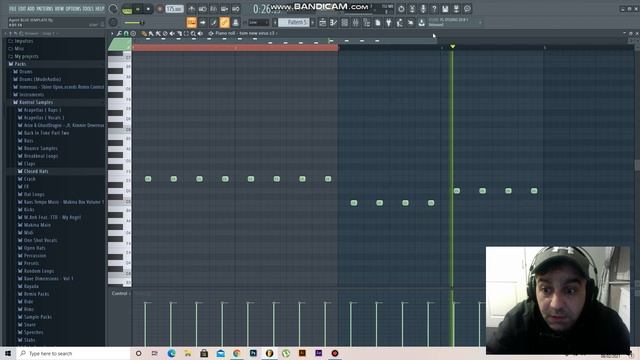
Task: Move the yellow playhead marker in timeline
Action: [452, 47]
